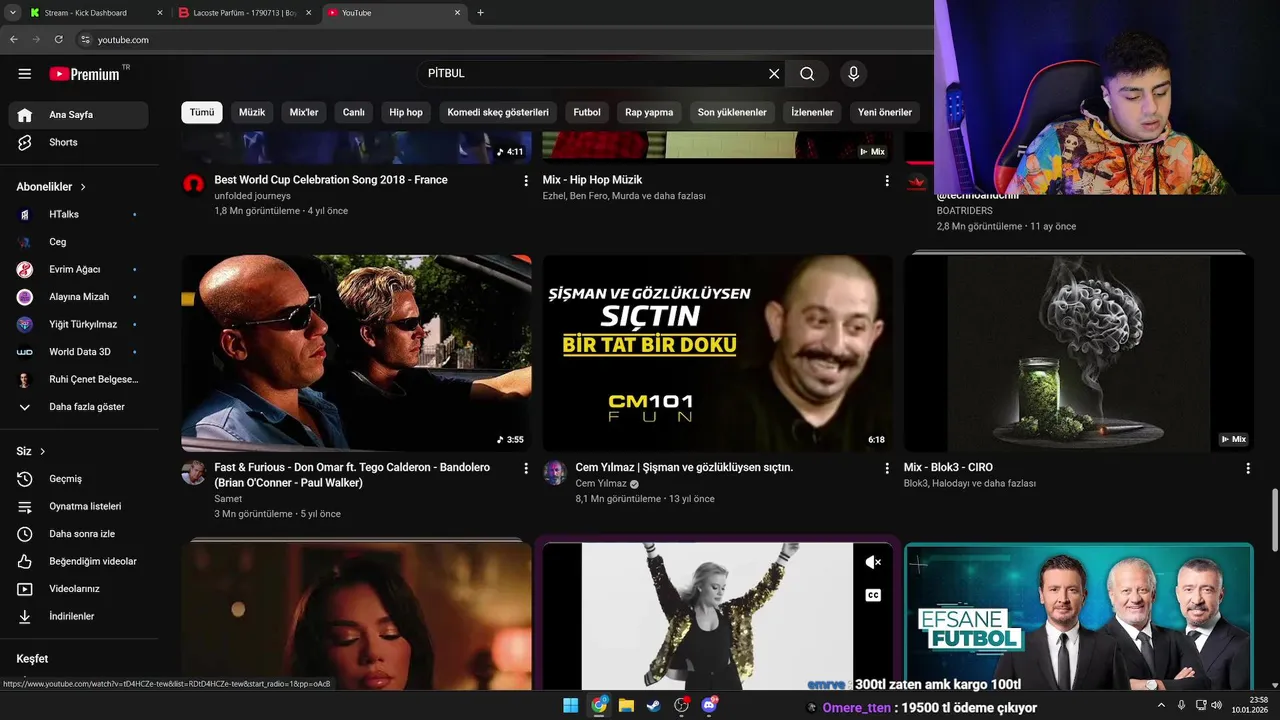Select the Hip hop filter chip

[x=406, y=112]
